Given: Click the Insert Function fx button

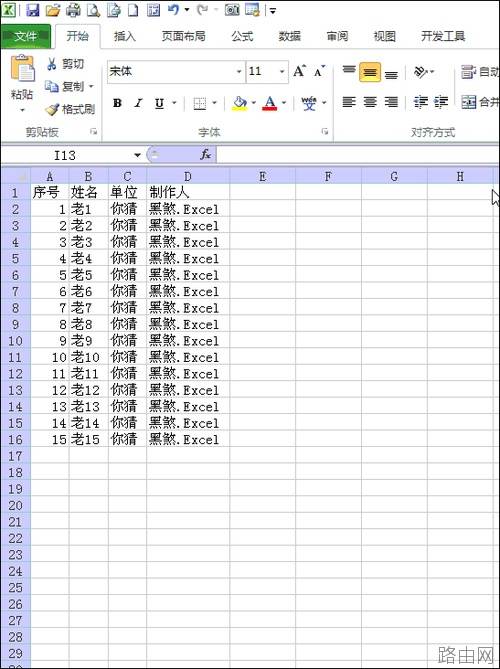Looking at the screenshot, I should coord(206,154).
